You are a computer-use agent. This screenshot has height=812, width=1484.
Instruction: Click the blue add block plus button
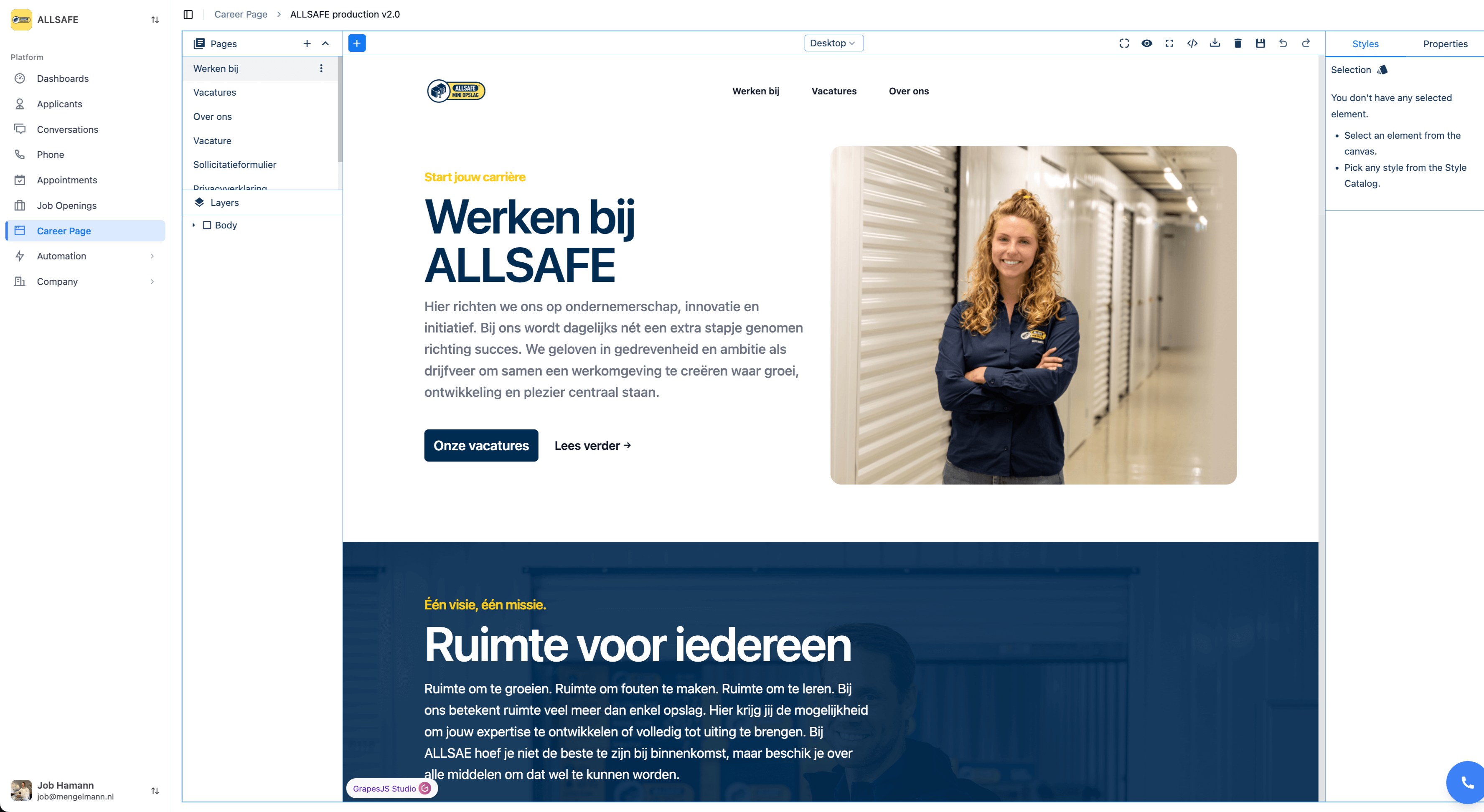[357, 43]
